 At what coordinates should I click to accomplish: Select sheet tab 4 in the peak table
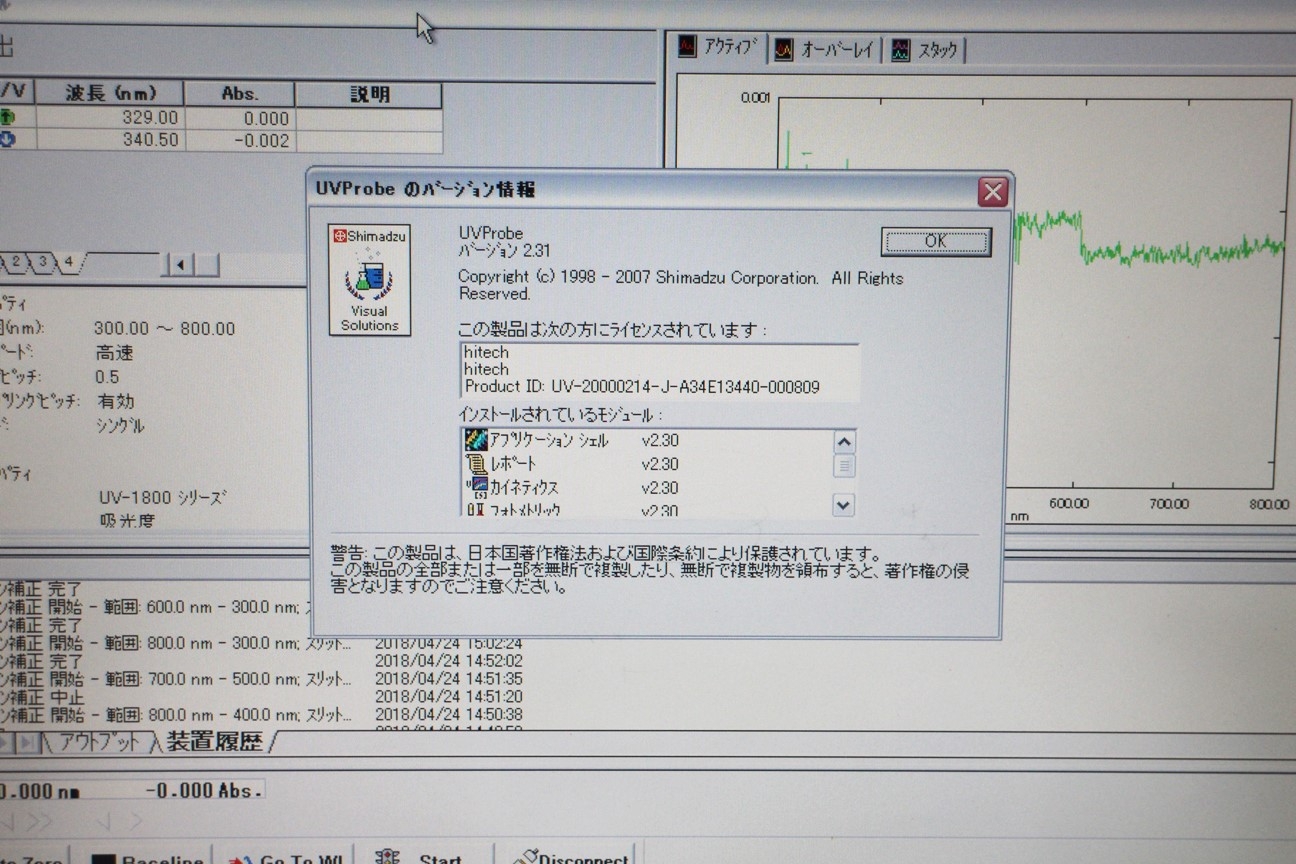pos(69,262)
